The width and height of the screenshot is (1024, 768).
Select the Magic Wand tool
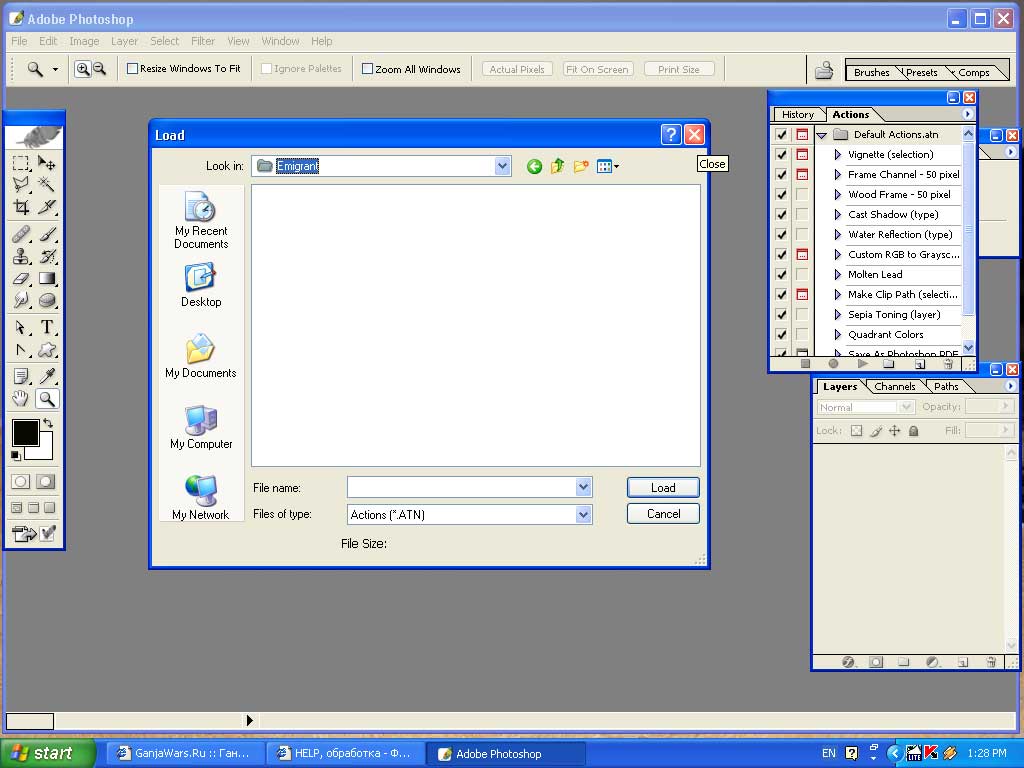click(47, 185)
